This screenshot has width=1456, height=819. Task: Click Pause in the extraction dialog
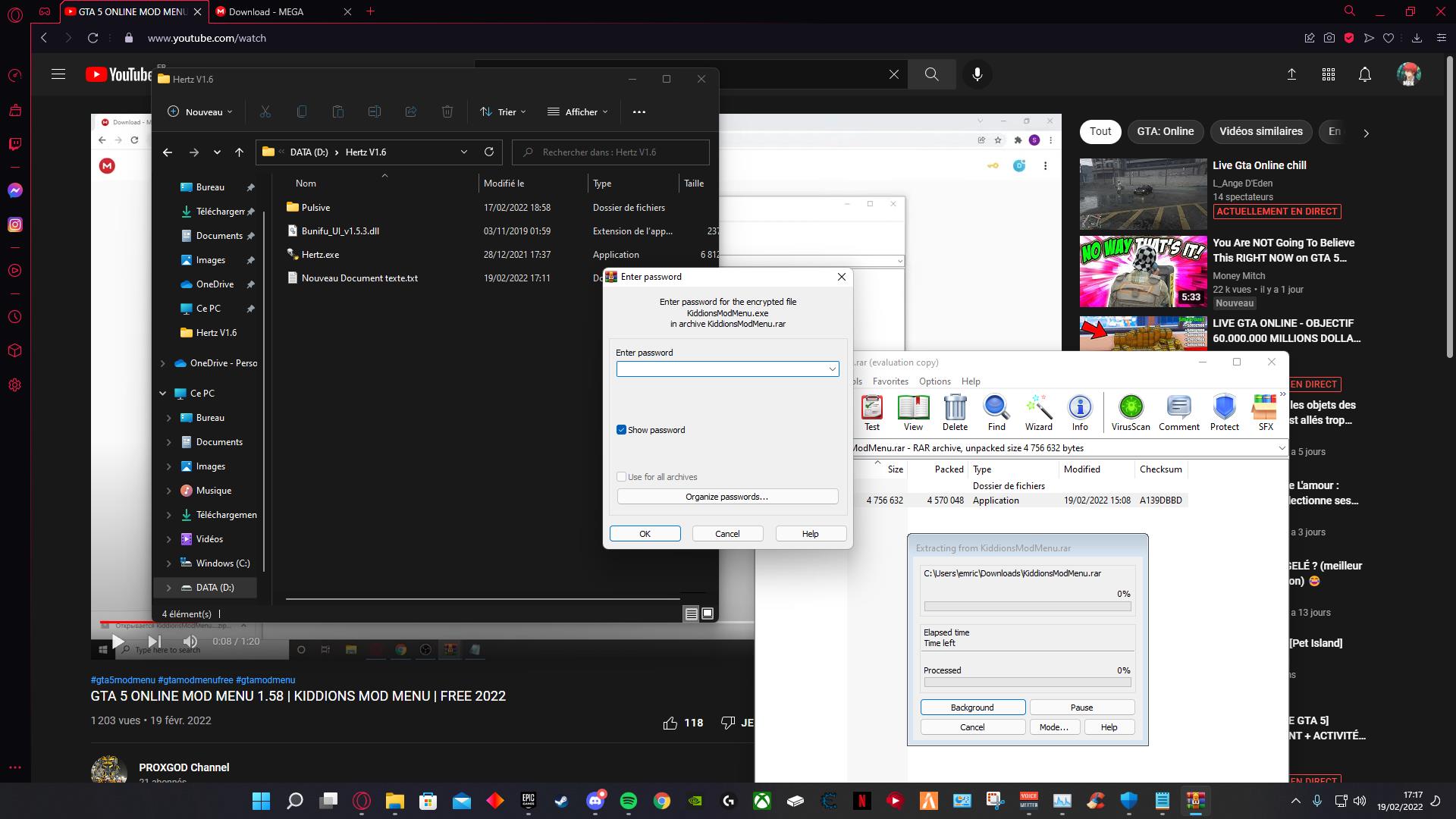(x=1081, y=708)
